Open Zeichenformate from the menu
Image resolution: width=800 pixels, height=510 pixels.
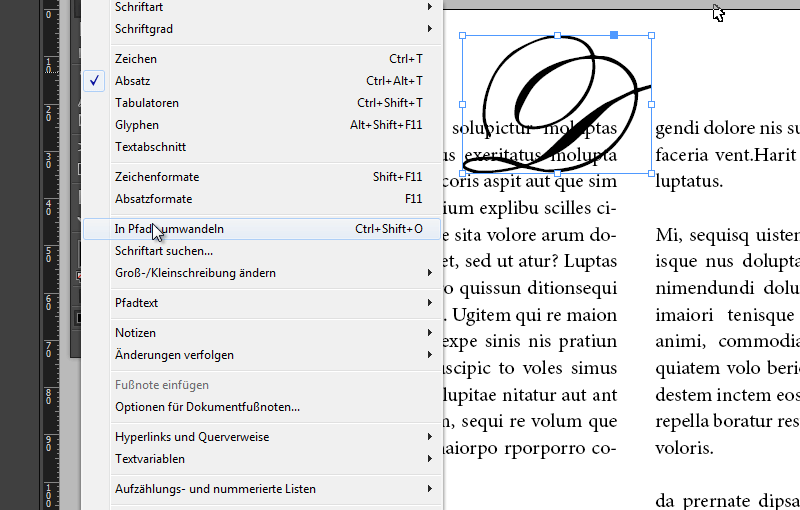(262, 177)
